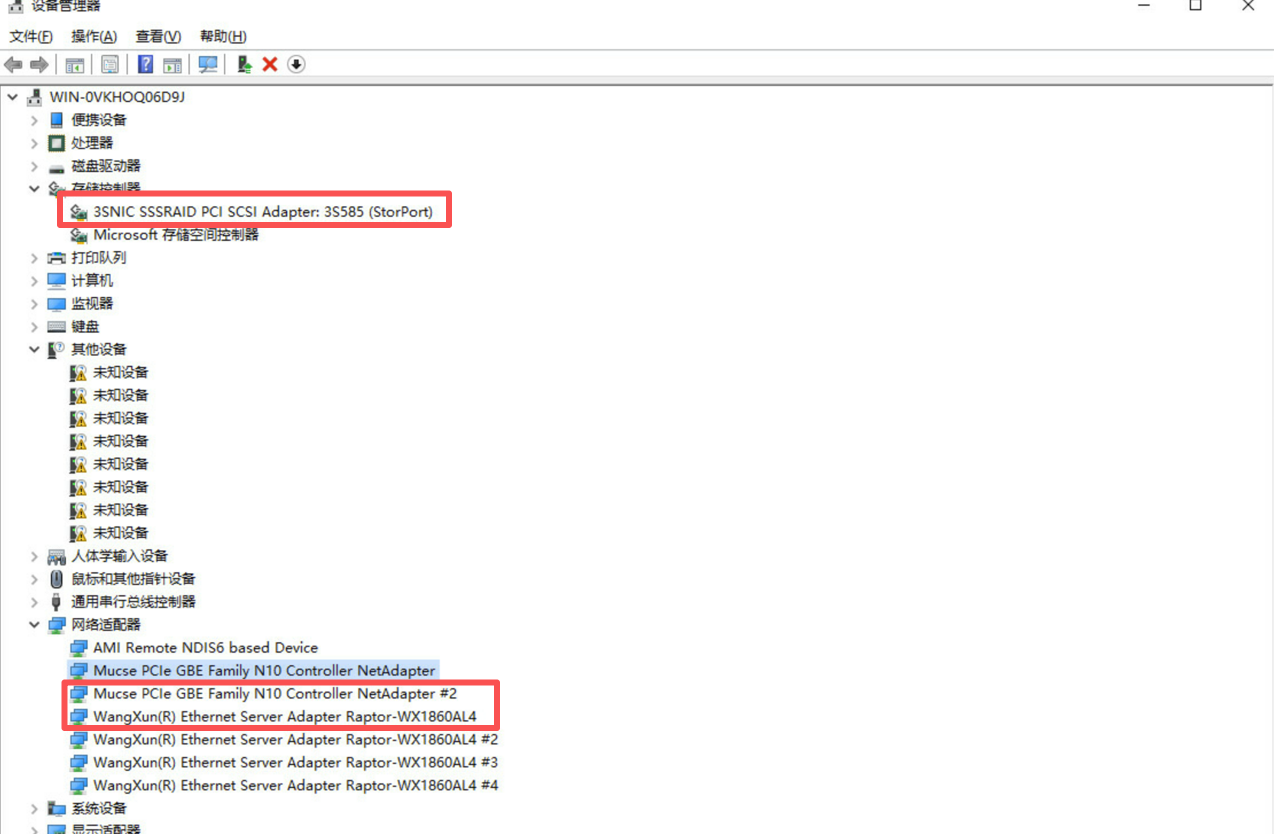This screenshot has width=1274, height=834.
Task: Select the first 未知设备 entry
Action: [x=120, y=372]
